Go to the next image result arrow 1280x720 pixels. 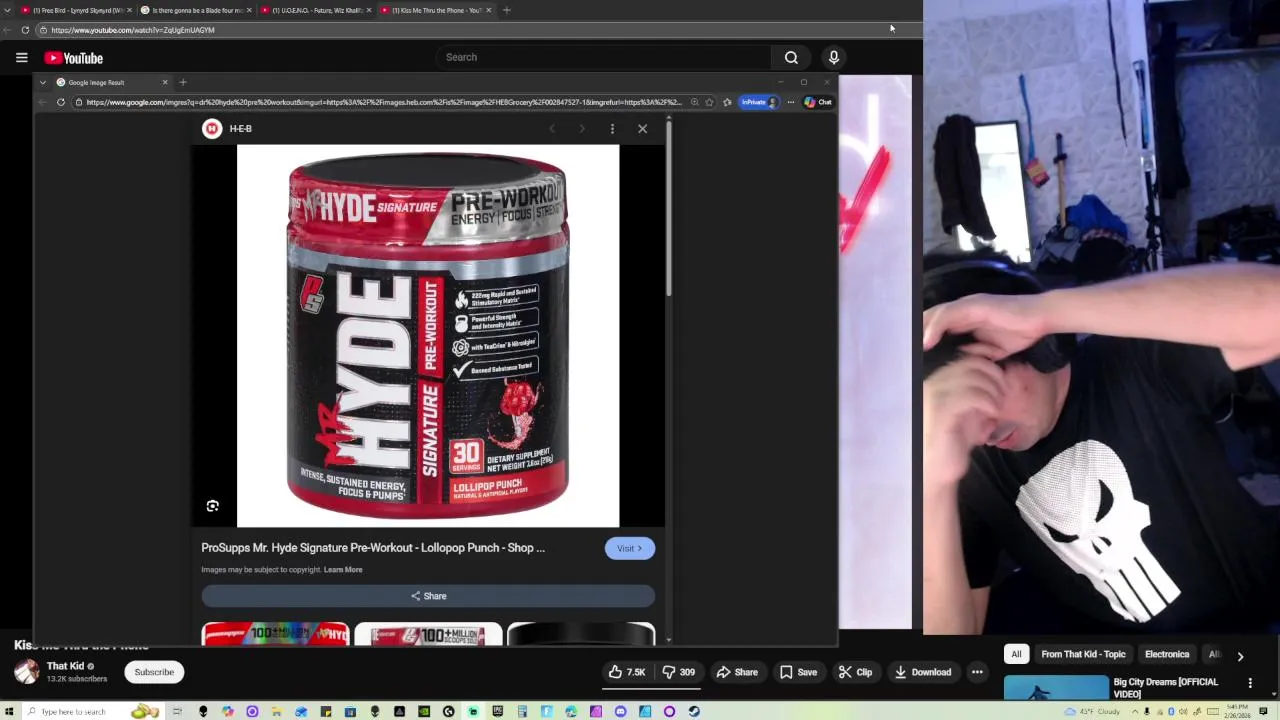(582, 128)
